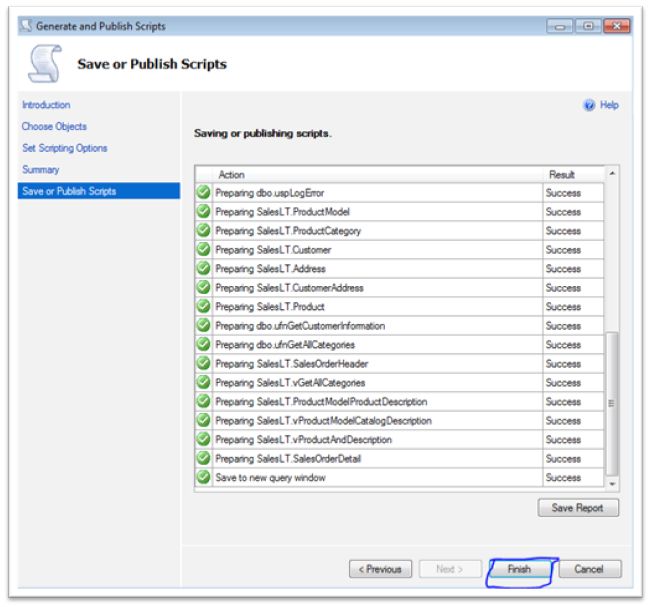Click the Success result for SalesLT.SalesOrderDetail
The height and width of the screenshot is (607, 650).
[563, 459]
